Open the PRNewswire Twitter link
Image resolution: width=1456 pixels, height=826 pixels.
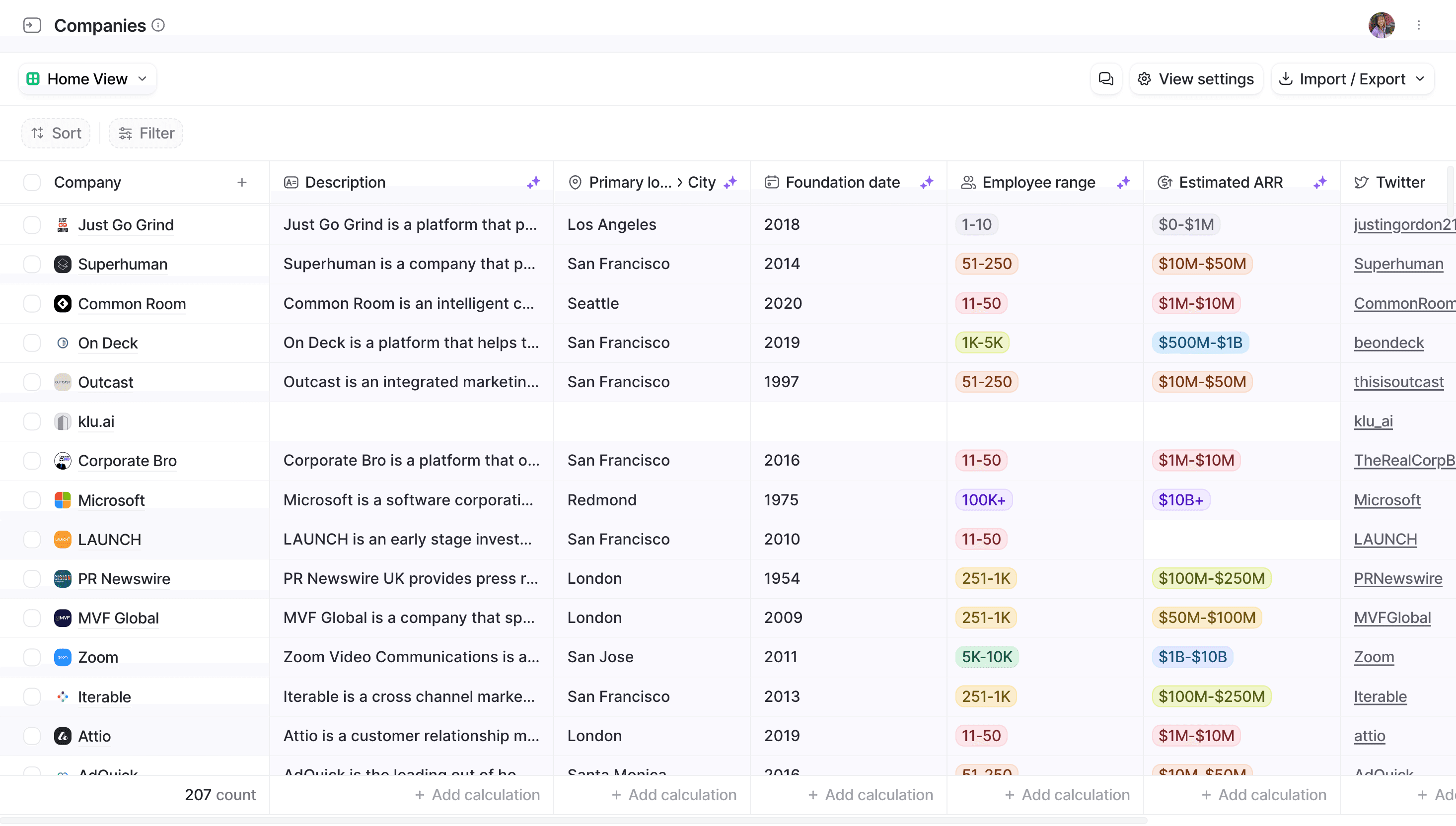[x=1397, y=579]
